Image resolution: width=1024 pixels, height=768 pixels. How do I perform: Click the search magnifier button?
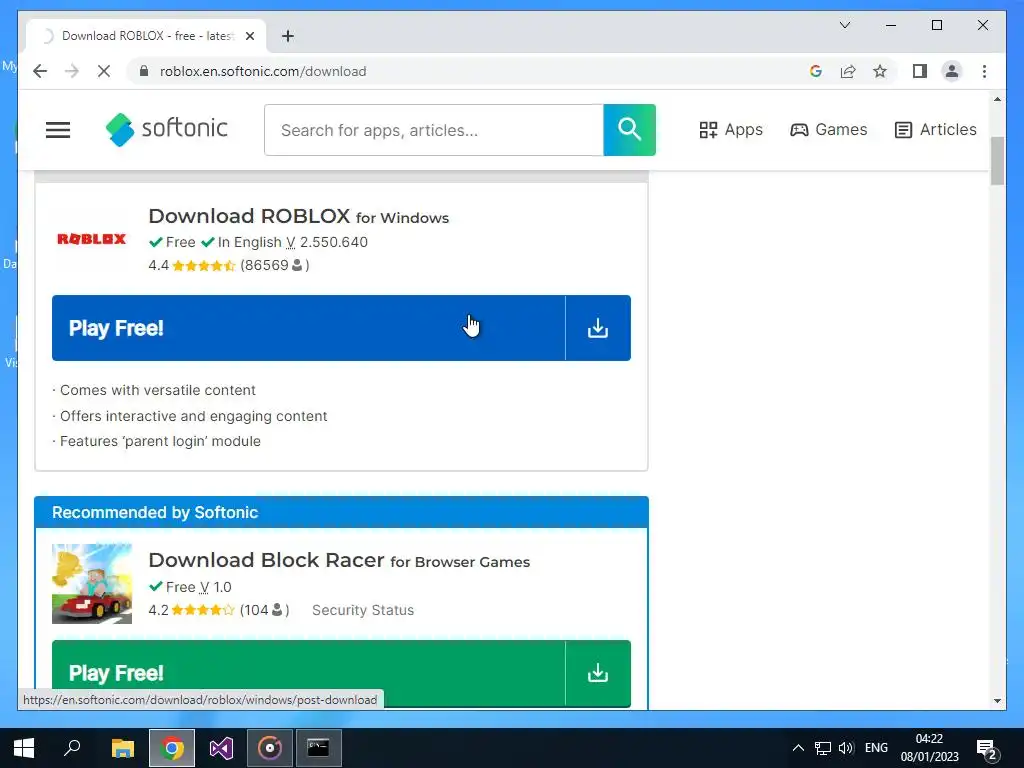coord(629,129)
